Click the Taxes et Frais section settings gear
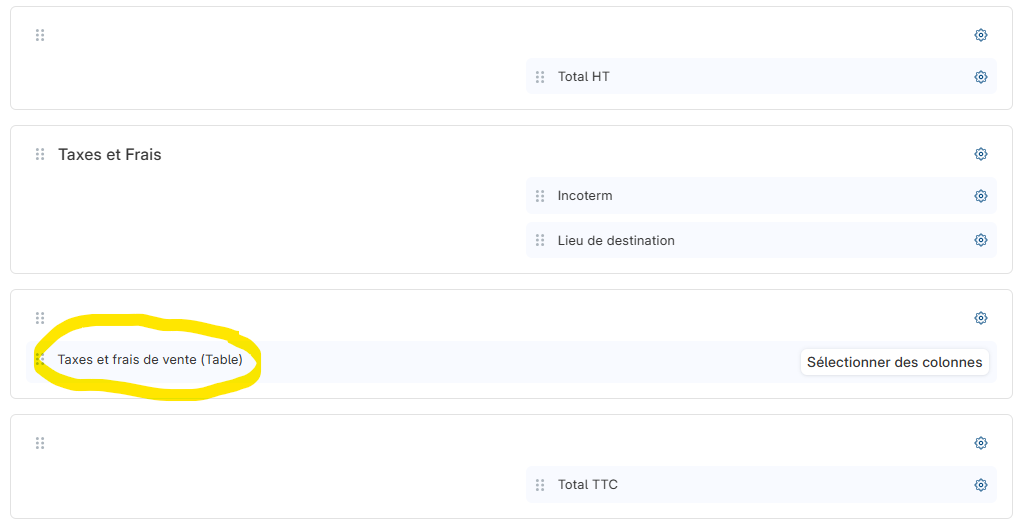Image resolution: width=1015 pixels, height=521 pixels. (x=980, y=154)
